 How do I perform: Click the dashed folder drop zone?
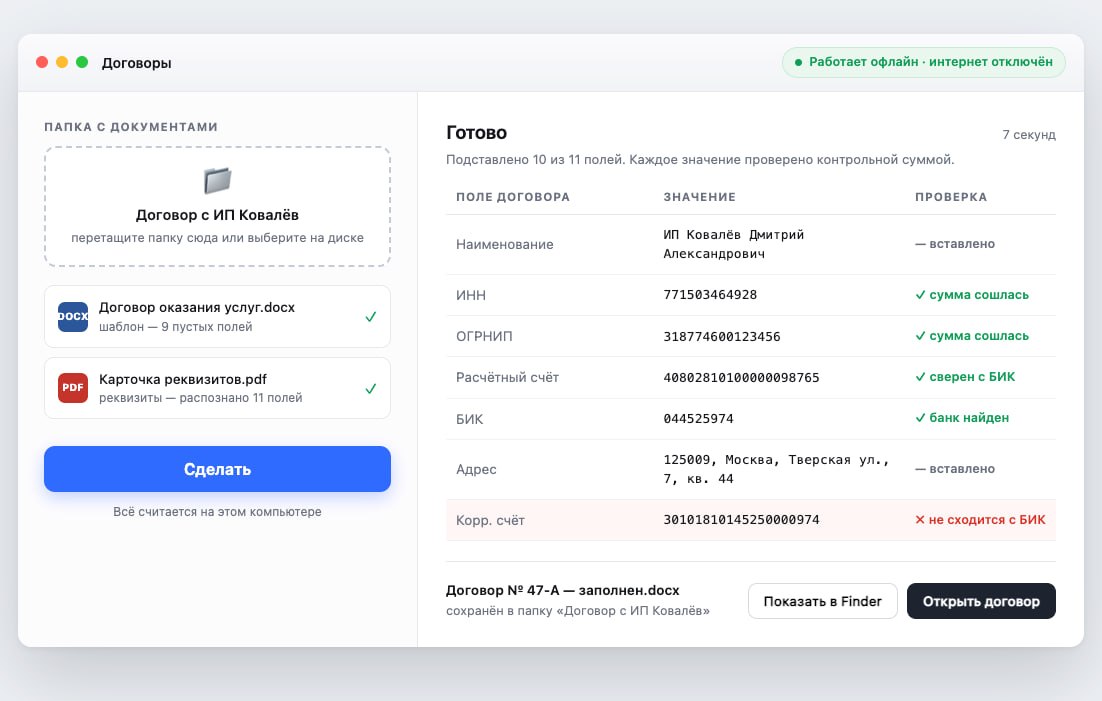pos(217,206)
